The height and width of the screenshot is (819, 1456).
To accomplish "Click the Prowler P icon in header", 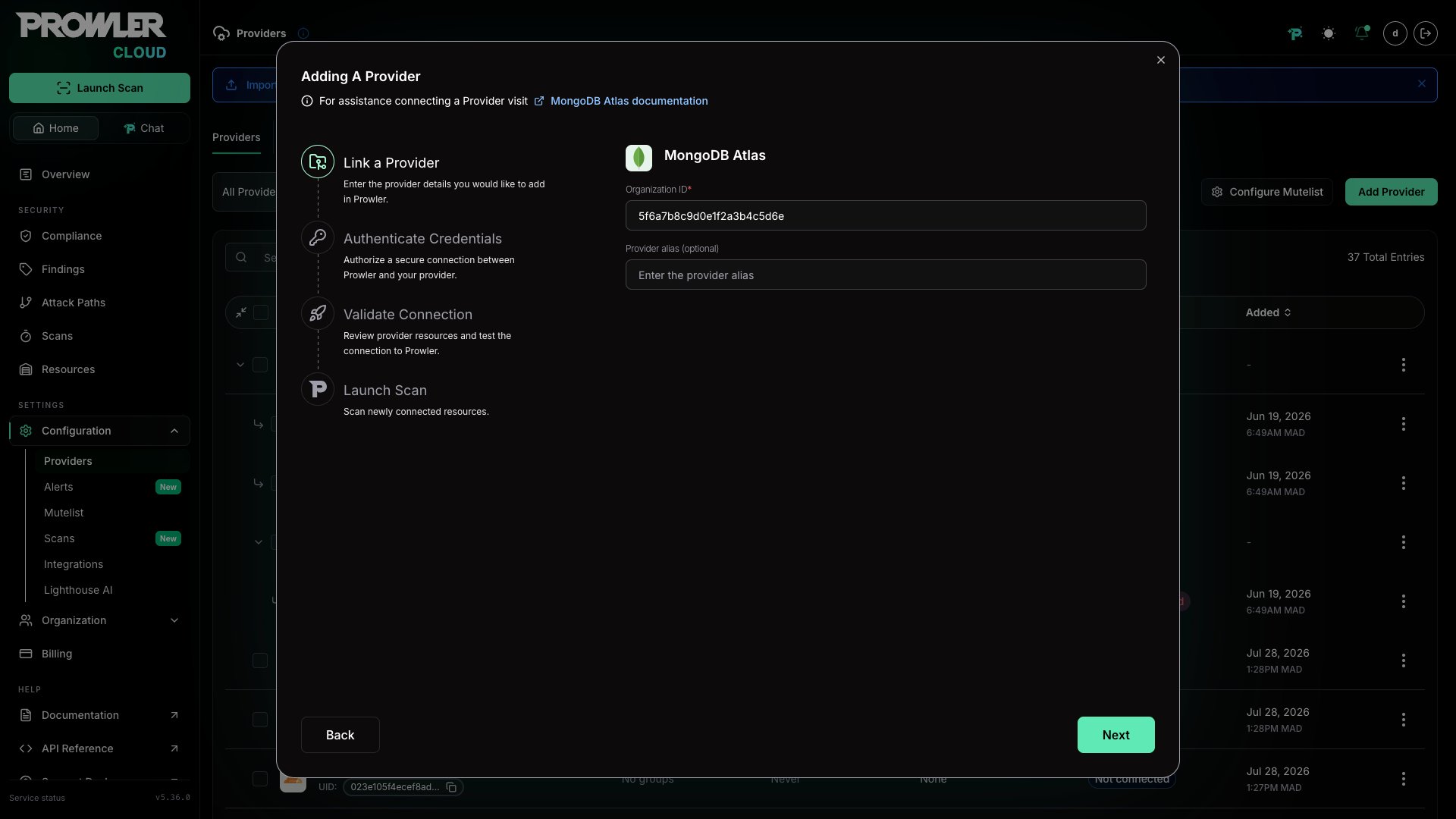I will [x=1295, y=33].
